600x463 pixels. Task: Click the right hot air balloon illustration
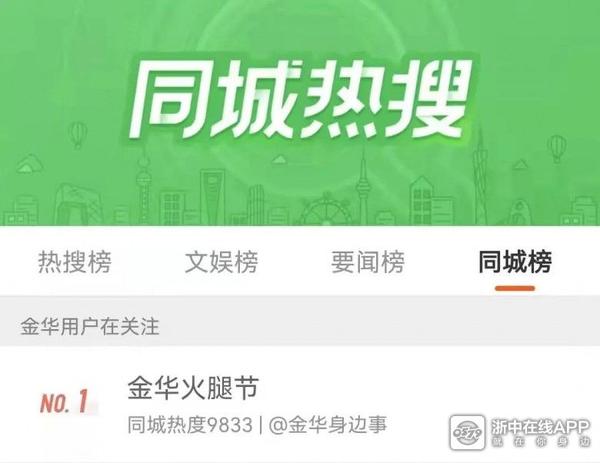pos(557,148)
